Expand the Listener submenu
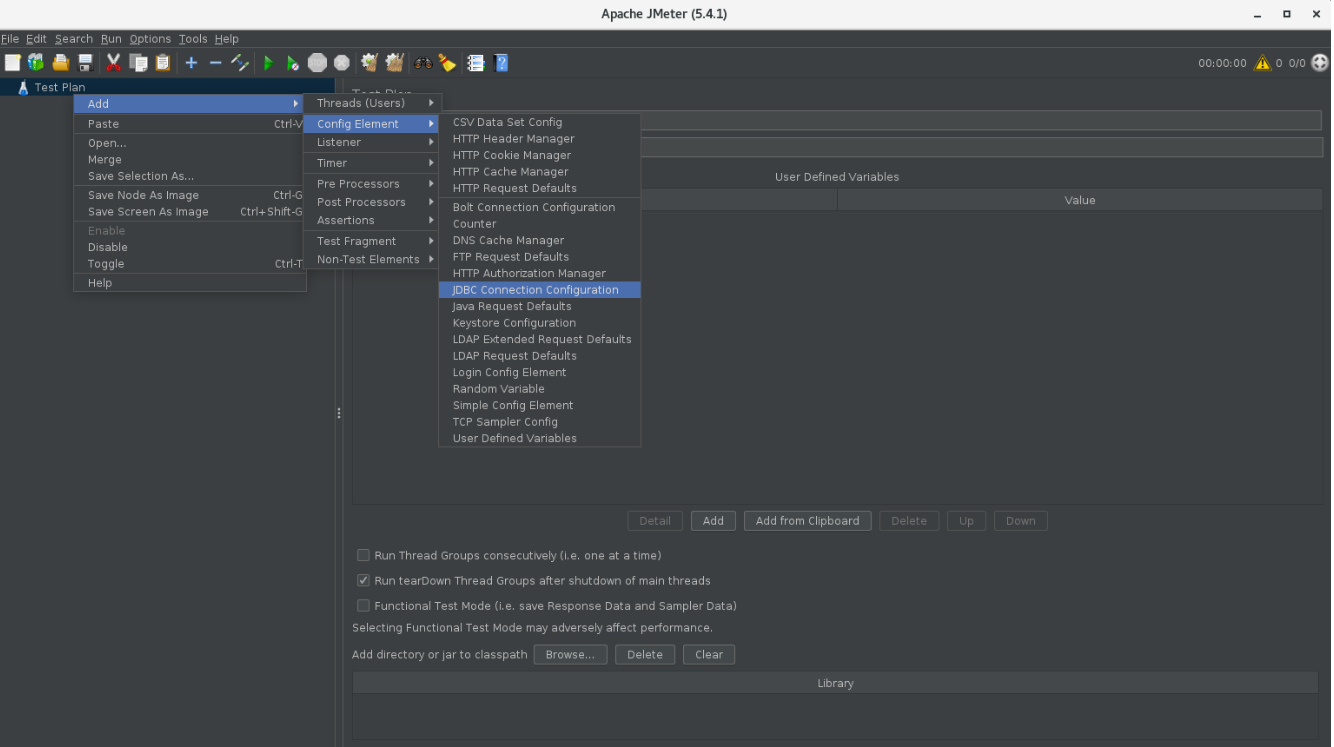 tap(373, 142)
